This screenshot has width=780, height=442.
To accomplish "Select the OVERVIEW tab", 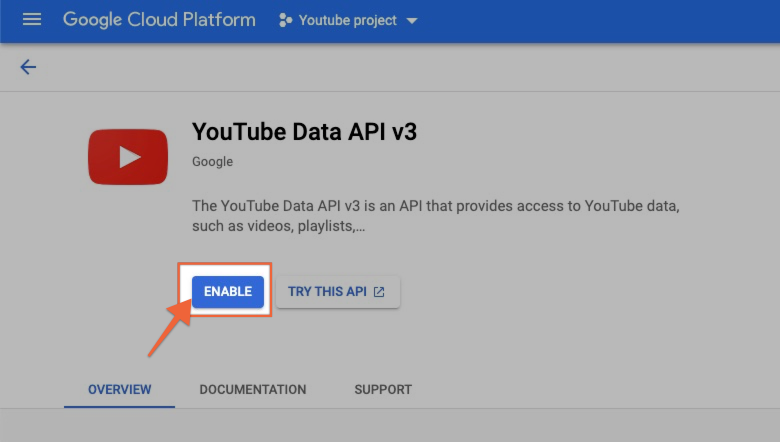I will (119, 389).
